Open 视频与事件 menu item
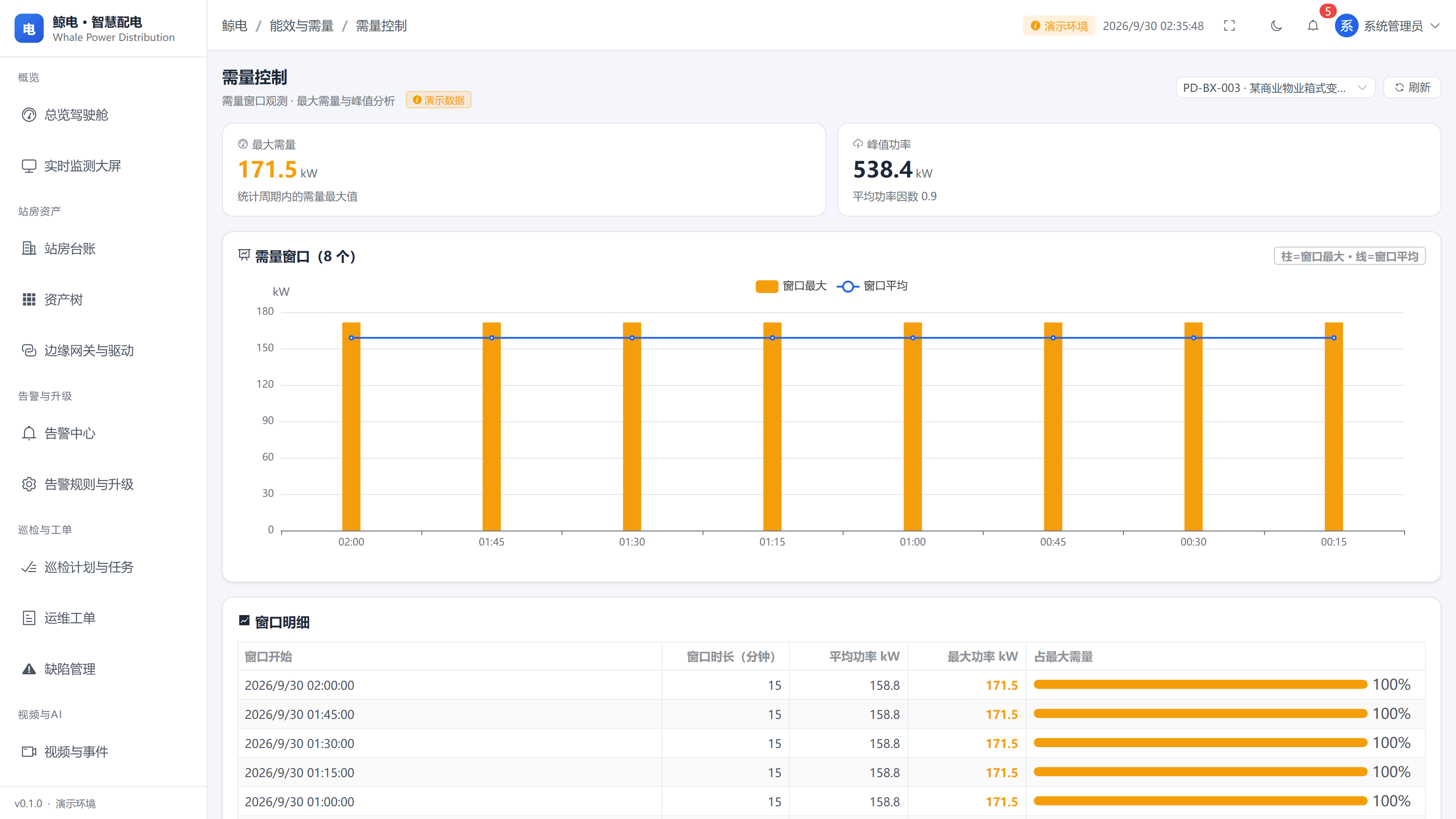1456x819 pixels. [103, 752]
